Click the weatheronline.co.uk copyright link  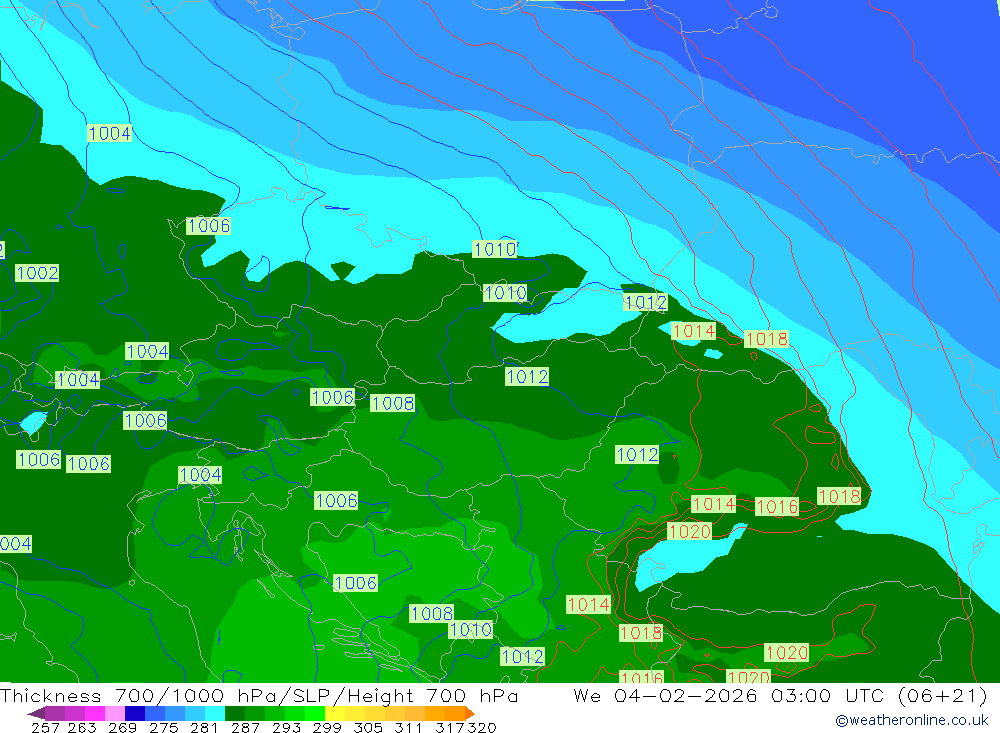pyautogui.click(x=911, y=720)
